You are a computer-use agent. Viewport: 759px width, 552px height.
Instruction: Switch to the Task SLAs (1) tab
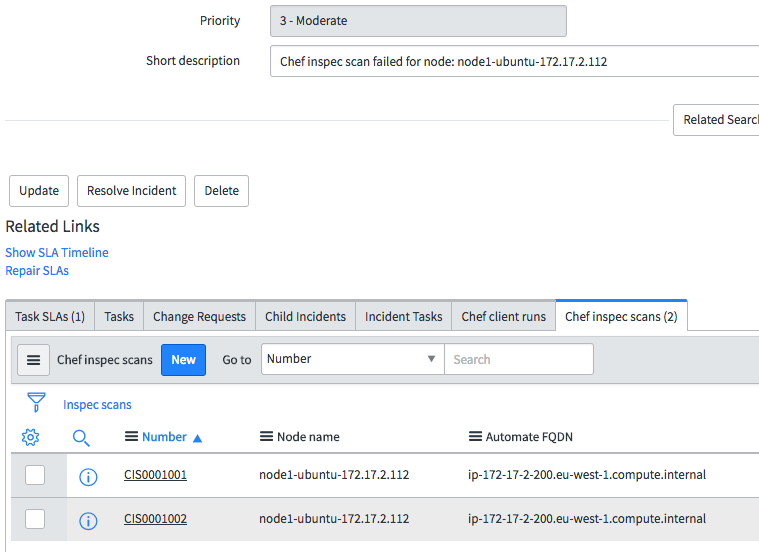[50, 316]
